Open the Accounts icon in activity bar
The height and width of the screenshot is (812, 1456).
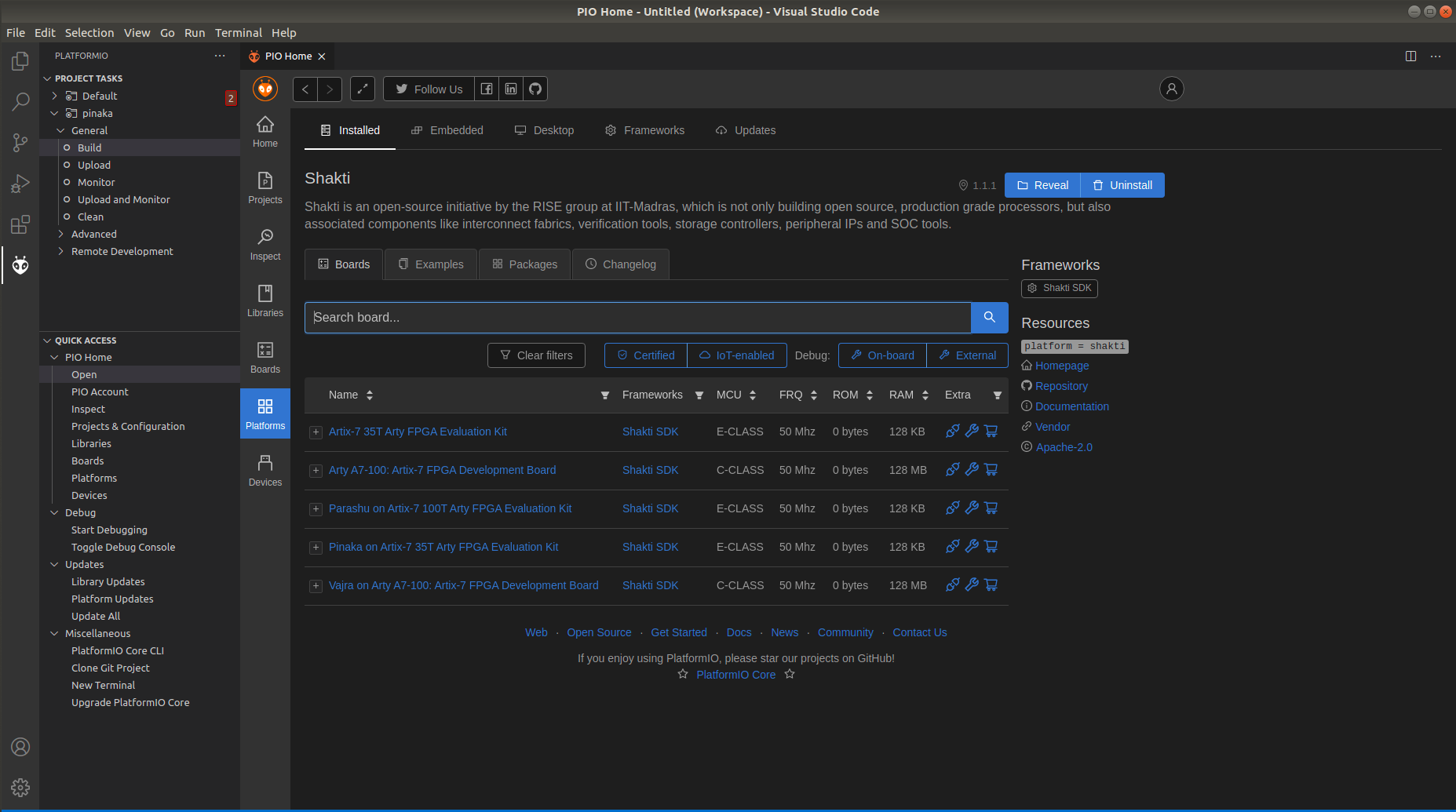click(x=20, y=747)
